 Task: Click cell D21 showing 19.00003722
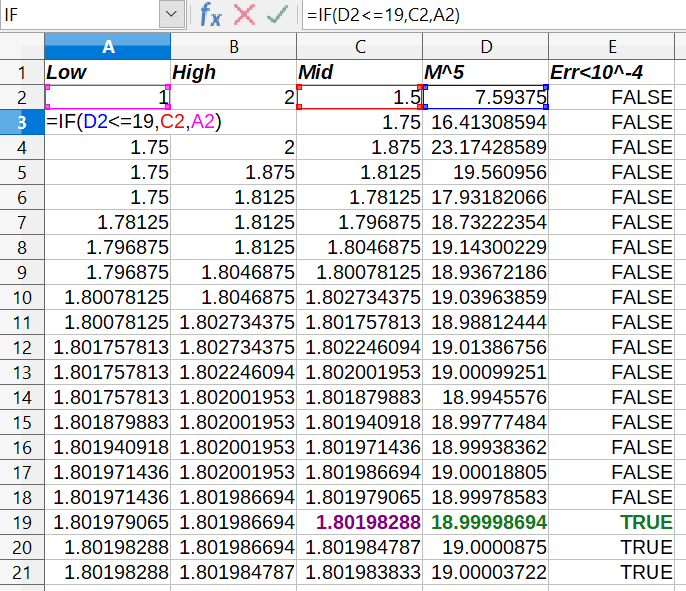(486, 572)
